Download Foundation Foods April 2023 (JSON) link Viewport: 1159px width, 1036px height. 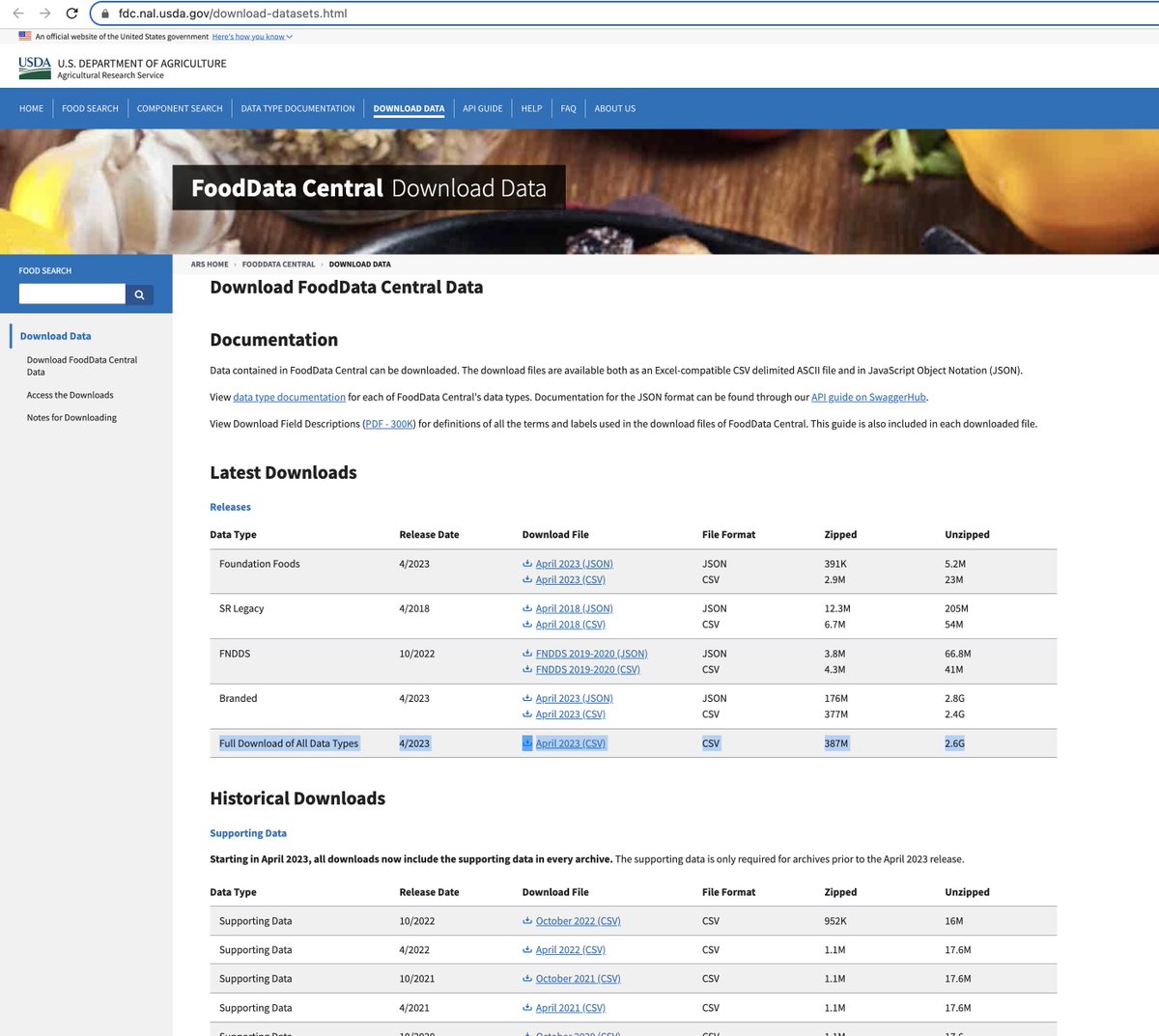click(x=574, y=564)
